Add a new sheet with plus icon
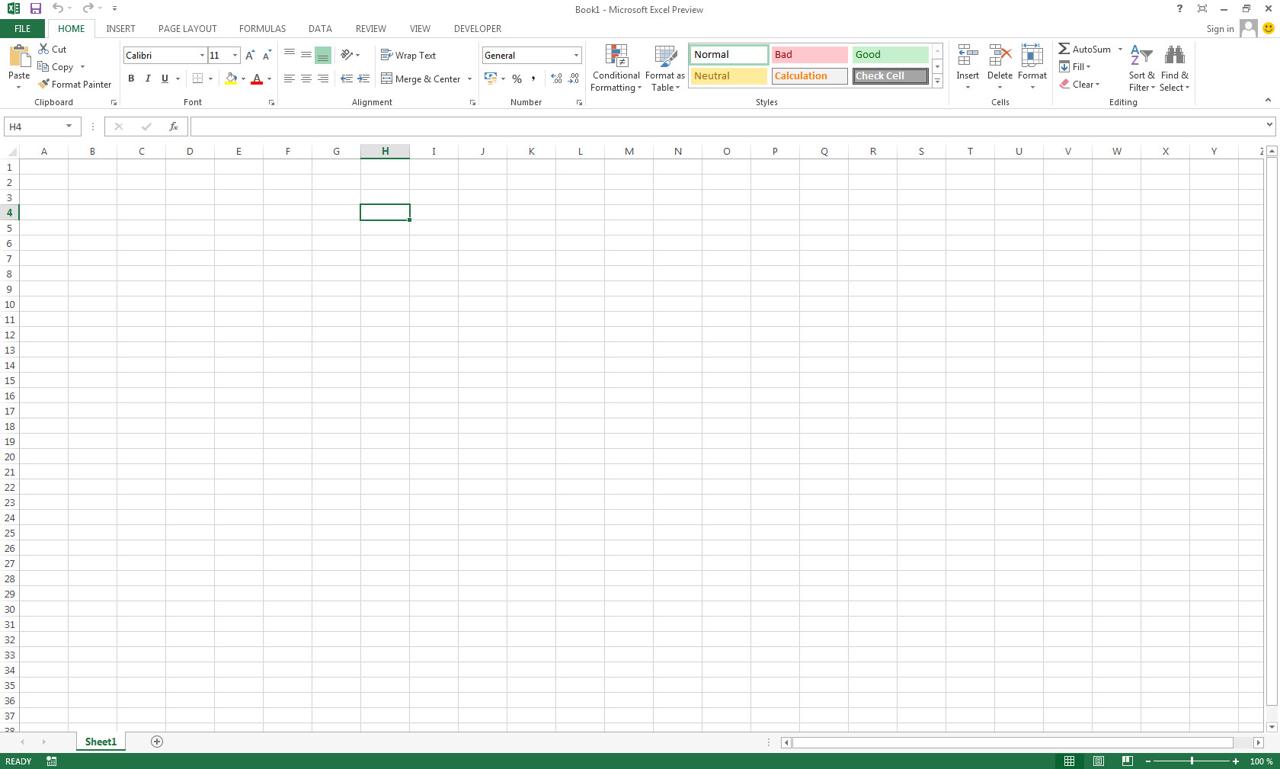The height and width of the screenshot is (769, 1280). [156, 742]
